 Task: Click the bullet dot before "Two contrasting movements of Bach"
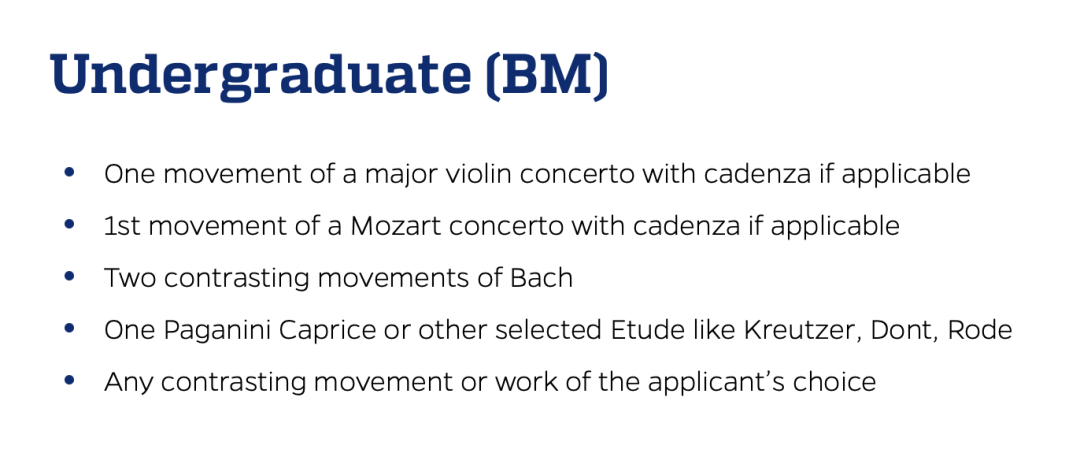(68, 277)
